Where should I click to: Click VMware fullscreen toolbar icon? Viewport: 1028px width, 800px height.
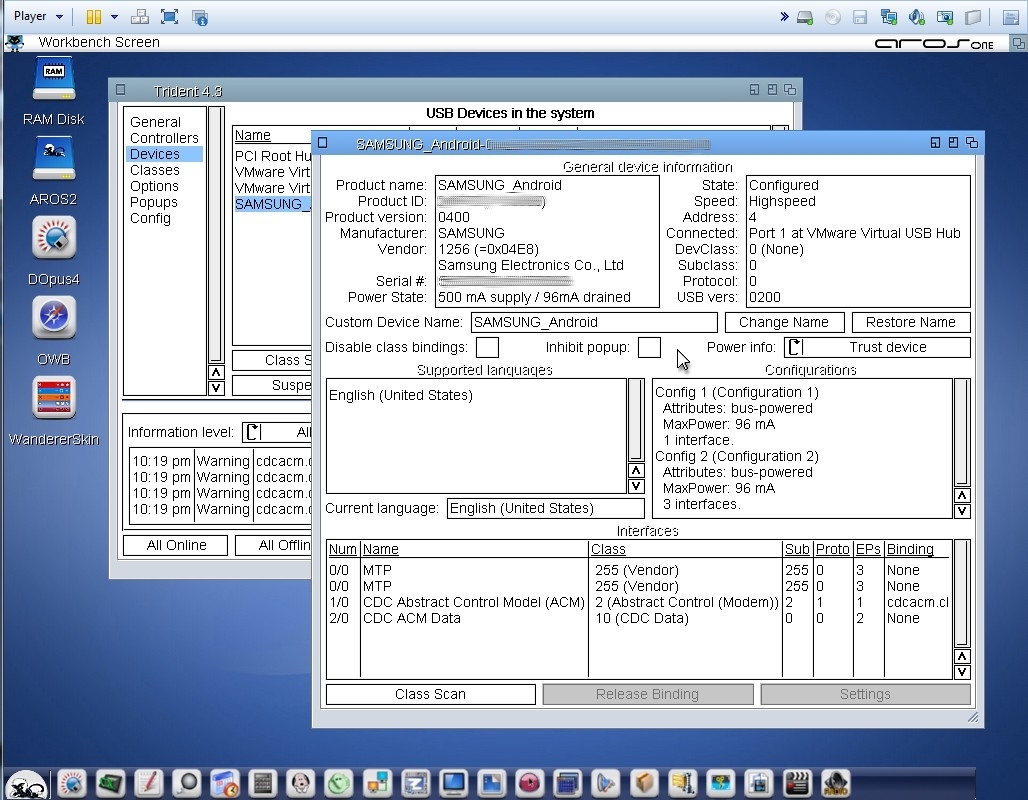tap(169, 17)
